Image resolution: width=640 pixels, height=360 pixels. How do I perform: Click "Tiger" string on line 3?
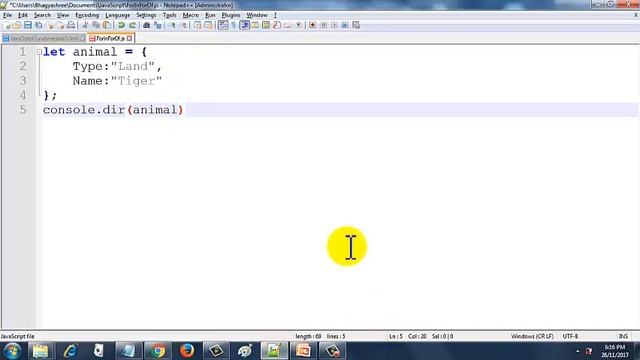click(136, 81)
